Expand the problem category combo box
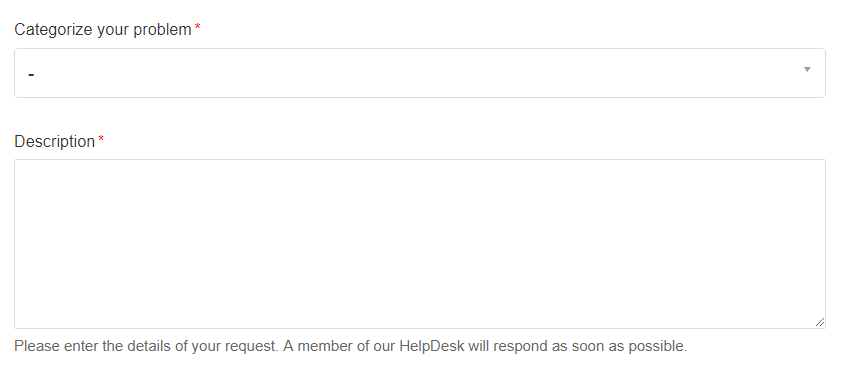 [x=420, y=73]
